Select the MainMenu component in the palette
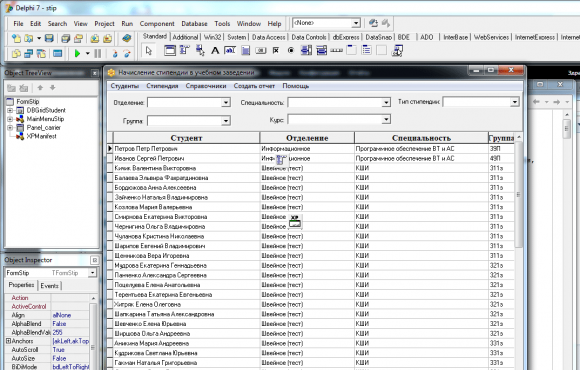This screenshot has height=370, width=580. [184, 51]
